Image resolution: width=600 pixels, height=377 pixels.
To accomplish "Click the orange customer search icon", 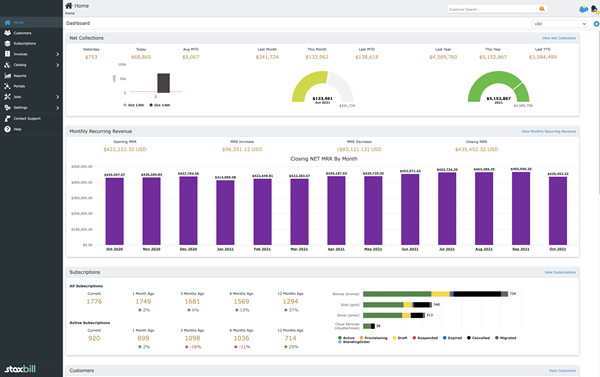I will [x=542, y=9].
